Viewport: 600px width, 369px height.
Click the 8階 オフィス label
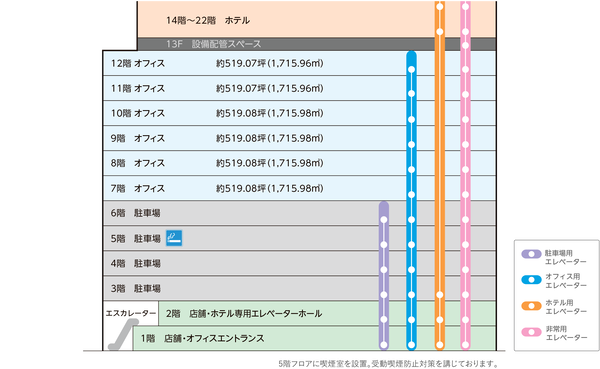(138, 163)
